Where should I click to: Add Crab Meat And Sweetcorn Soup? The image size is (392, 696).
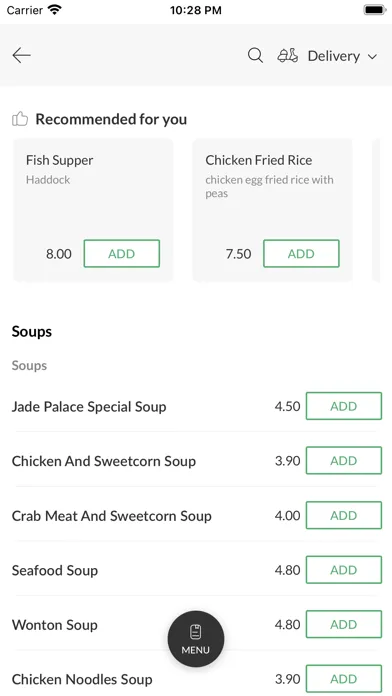click(344, 515)
